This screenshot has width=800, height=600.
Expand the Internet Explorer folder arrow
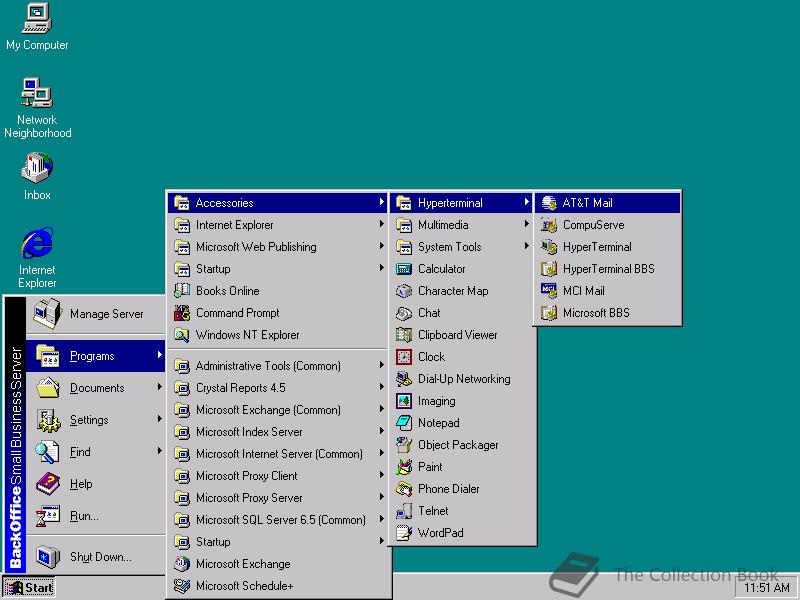(x=382, y=224)
